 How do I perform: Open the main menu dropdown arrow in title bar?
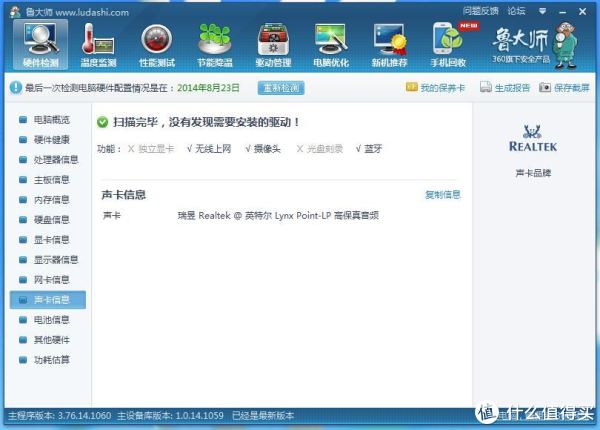tap(540, 10)
